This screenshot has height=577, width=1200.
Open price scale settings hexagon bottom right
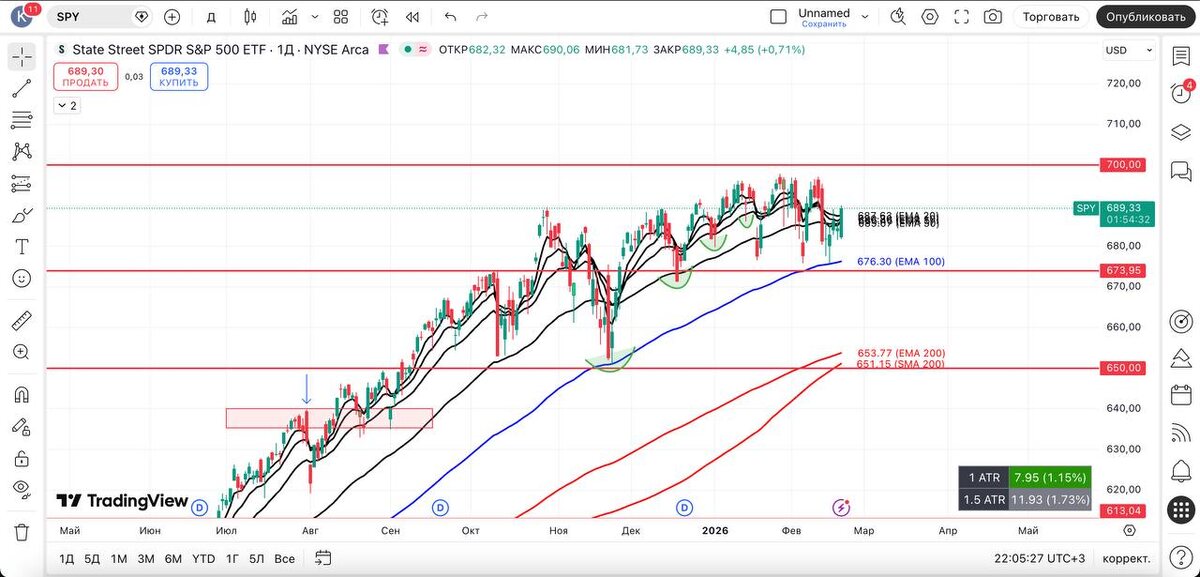(1129, 530)
